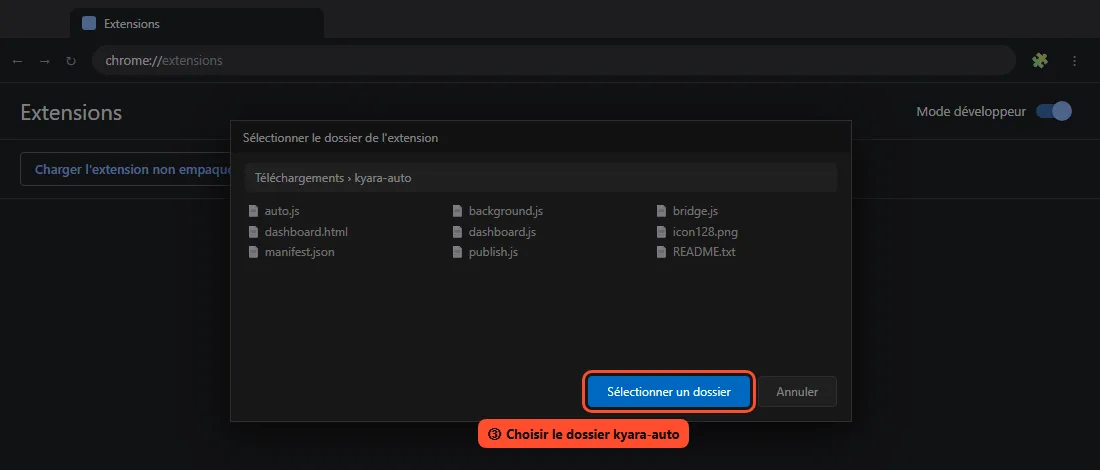Reload the page with refresh icon
Image resolution: width=1100 pixels, height=470 pixels.
(71, 61)
